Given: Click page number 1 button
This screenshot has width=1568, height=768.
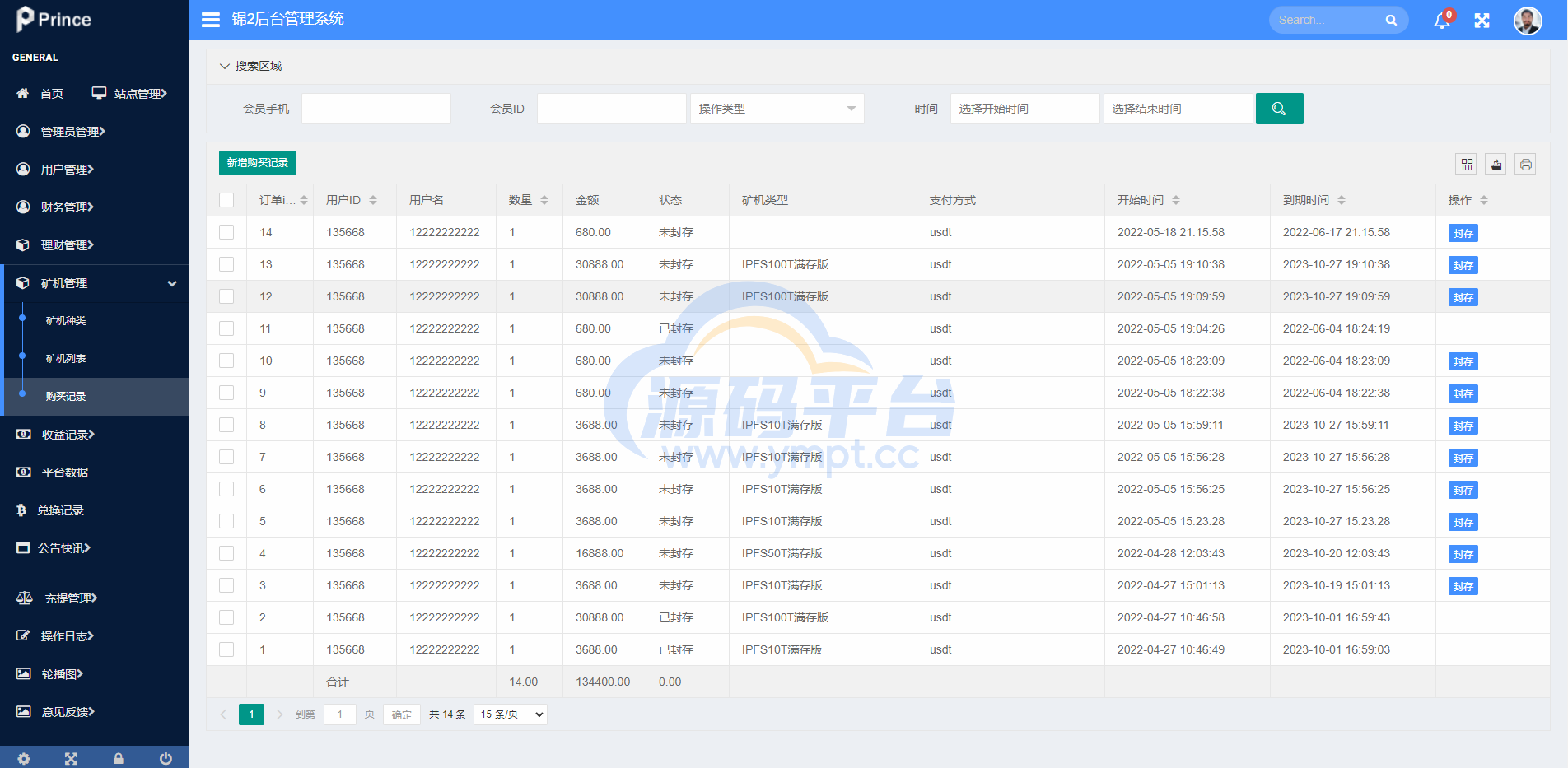Looking at the screenshot, I should pyautogui.click(x=252, y=714).
